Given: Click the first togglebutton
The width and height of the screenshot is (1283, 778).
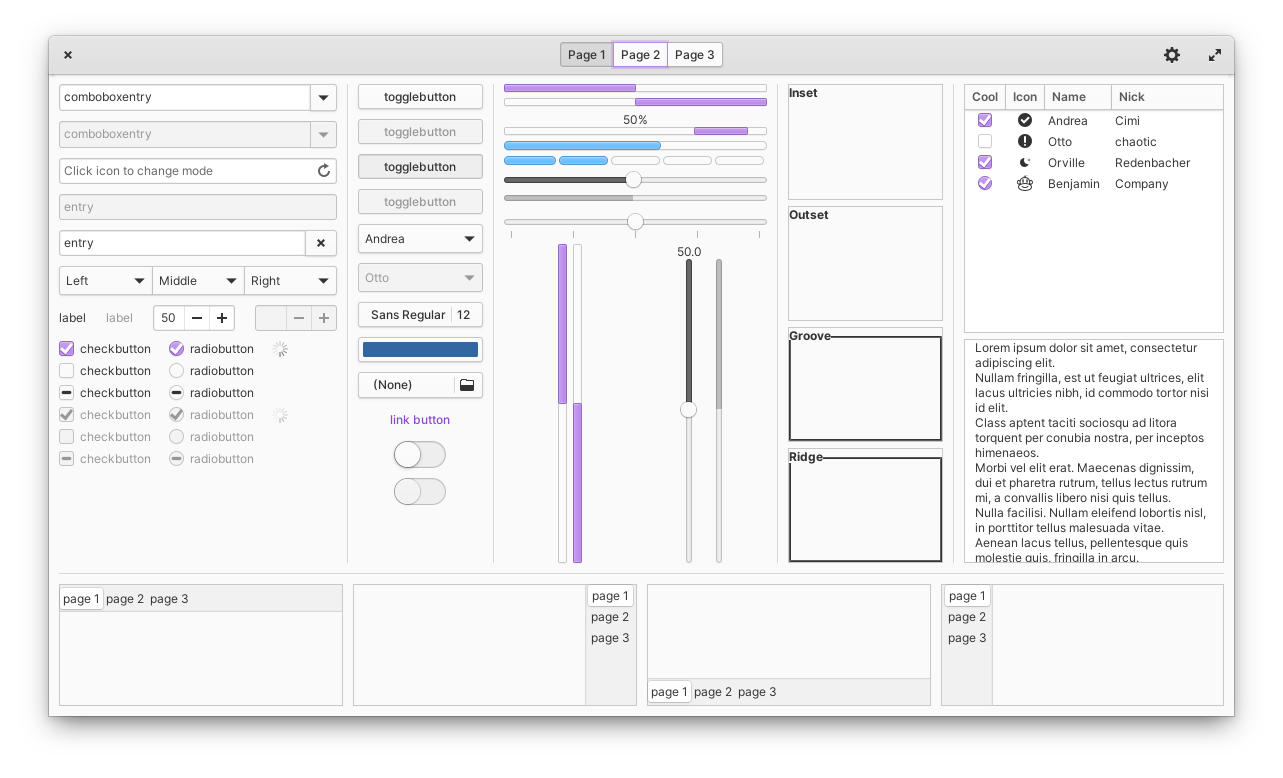Looking at the screenshot, I should click(420, 97).
